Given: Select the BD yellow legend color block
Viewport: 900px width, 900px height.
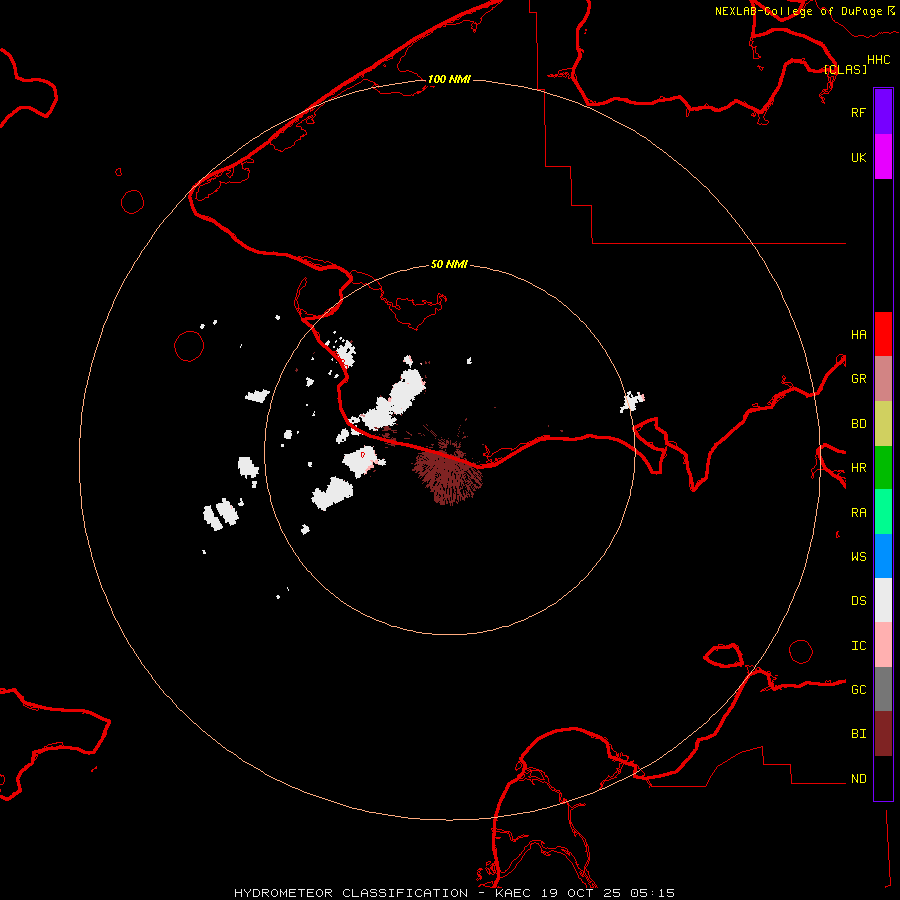Looking at the screenshot, I should [883, 423].
